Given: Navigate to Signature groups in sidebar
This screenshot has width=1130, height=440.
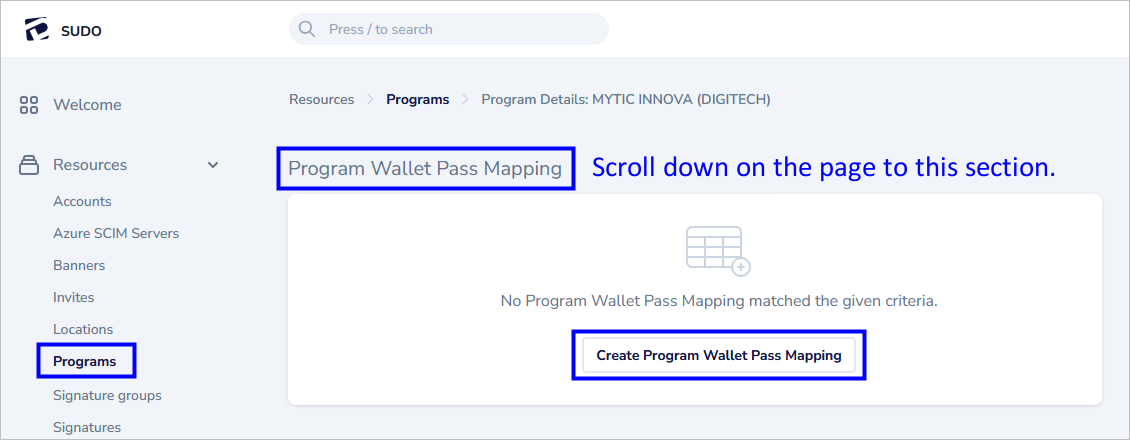Looking at the screenshot, I should tap(107, 395).
